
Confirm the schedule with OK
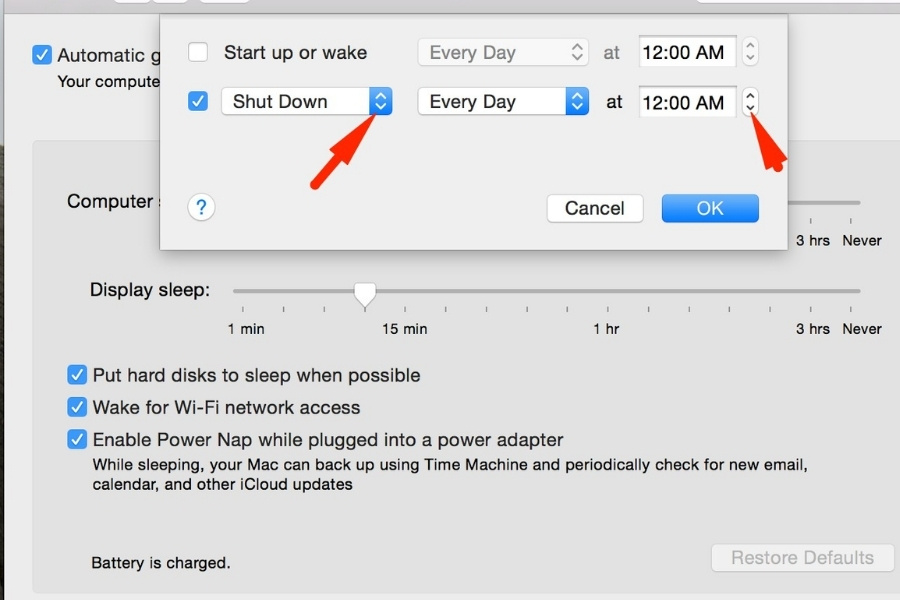[710, 208]
